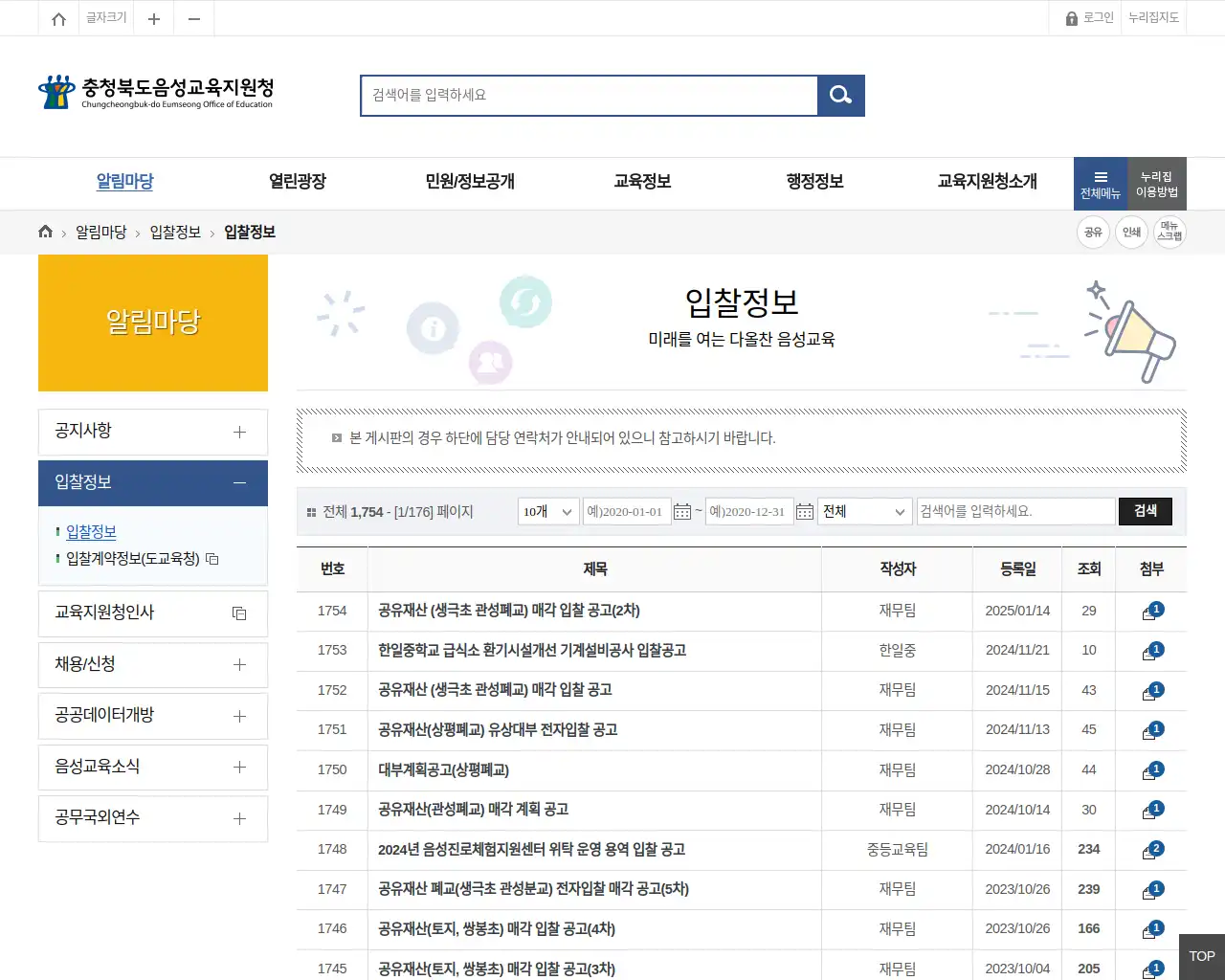Screen dimensions: 1225x980
Task: Open post 한일중학교 급식소 환기시설개선 기계설비공사 입찰공고
Action: point(532,651)
